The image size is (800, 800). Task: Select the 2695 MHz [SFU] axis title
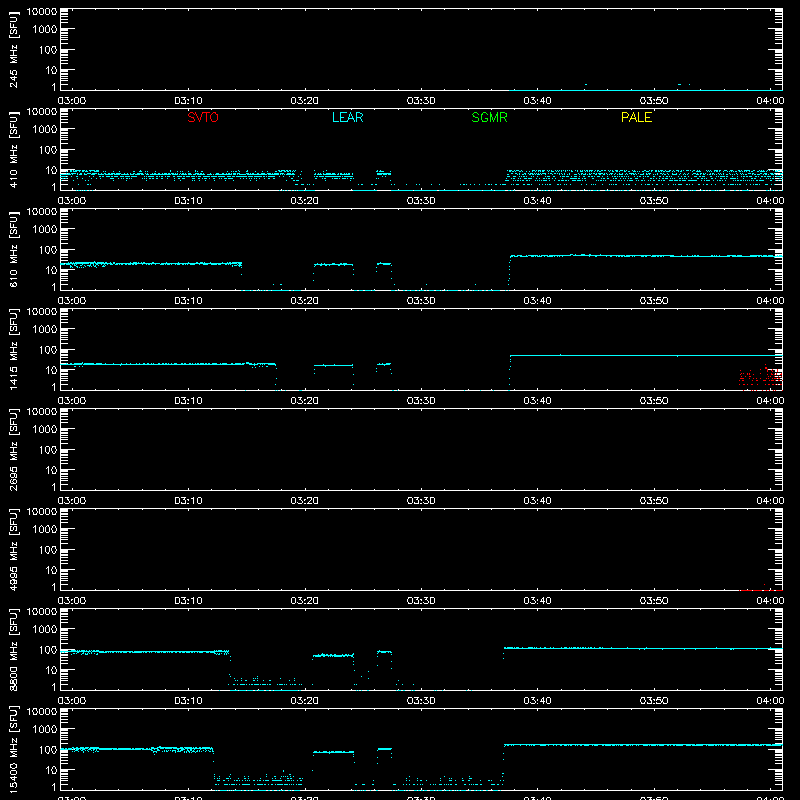coord(13,449)
